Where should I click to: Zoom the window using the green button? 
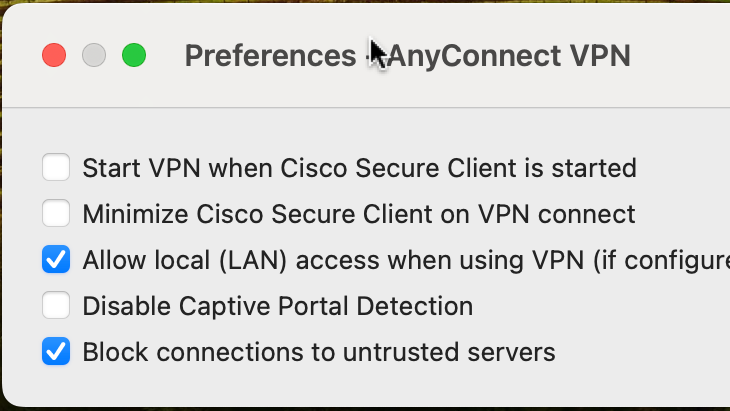tap(133, 55)
